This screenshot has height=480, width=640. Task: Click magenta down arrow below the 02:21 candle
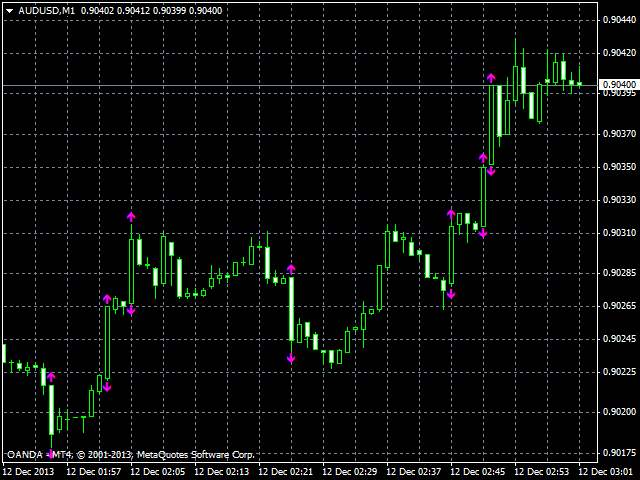click(x=291, y=358)
